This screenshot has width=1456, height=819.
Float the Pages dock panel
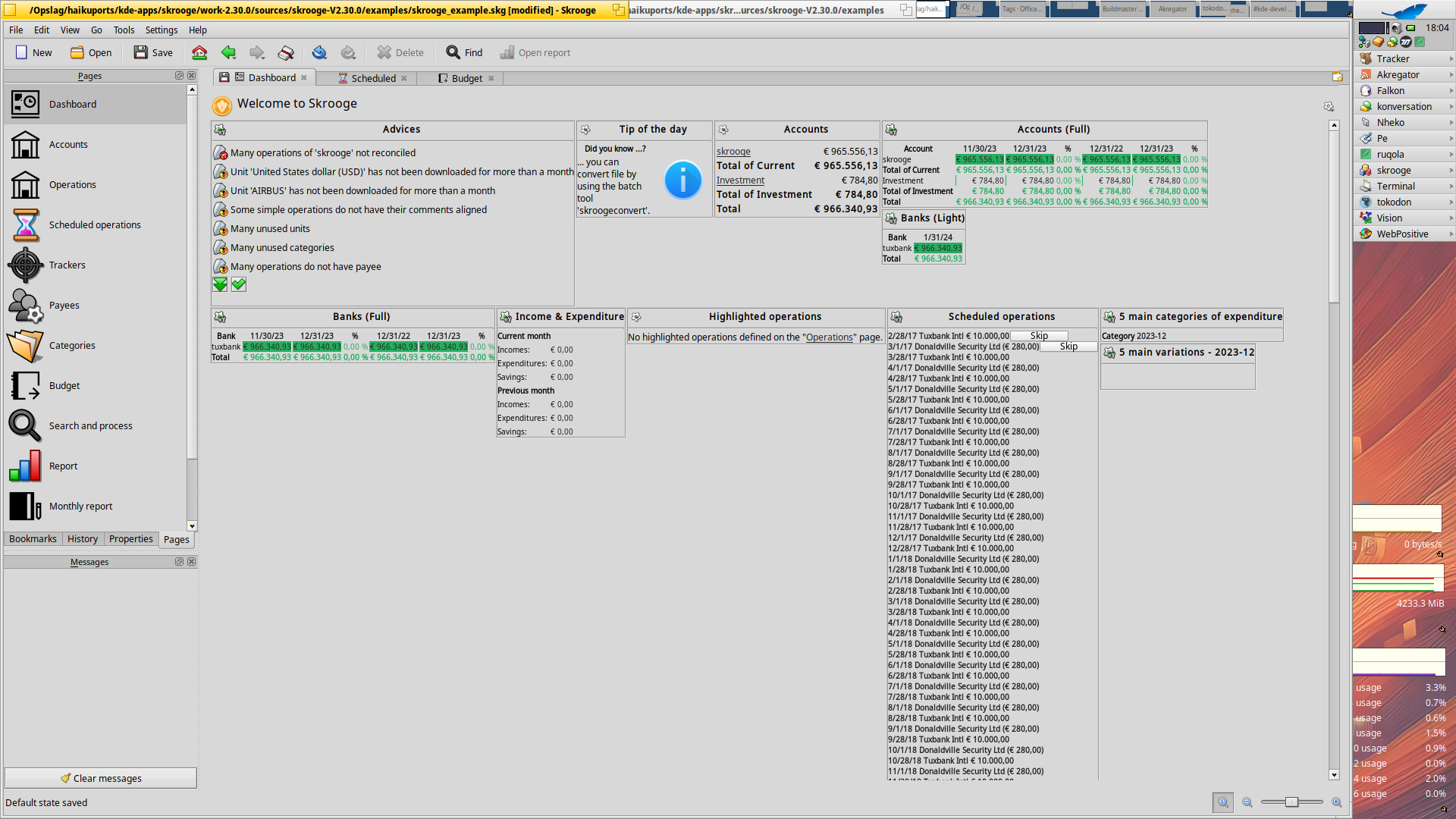tap(180, 76)
